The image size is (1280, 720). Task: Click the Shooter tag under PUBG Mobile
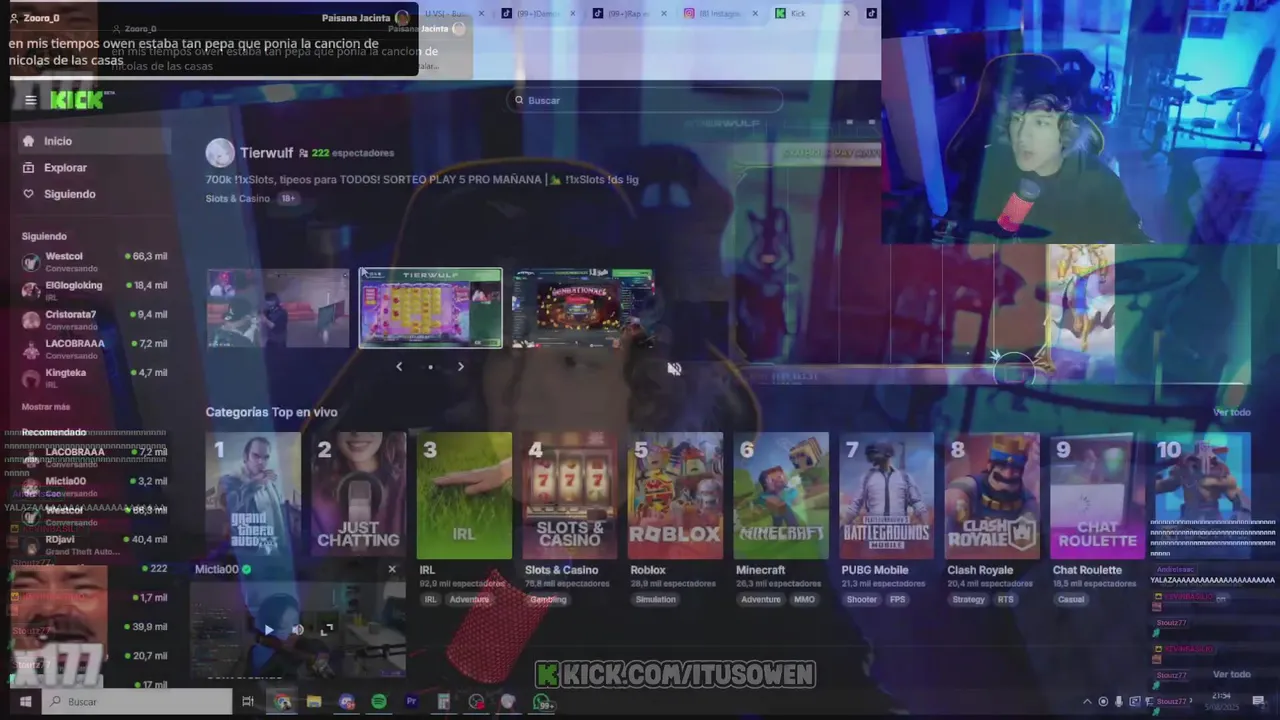pos(861,599)
